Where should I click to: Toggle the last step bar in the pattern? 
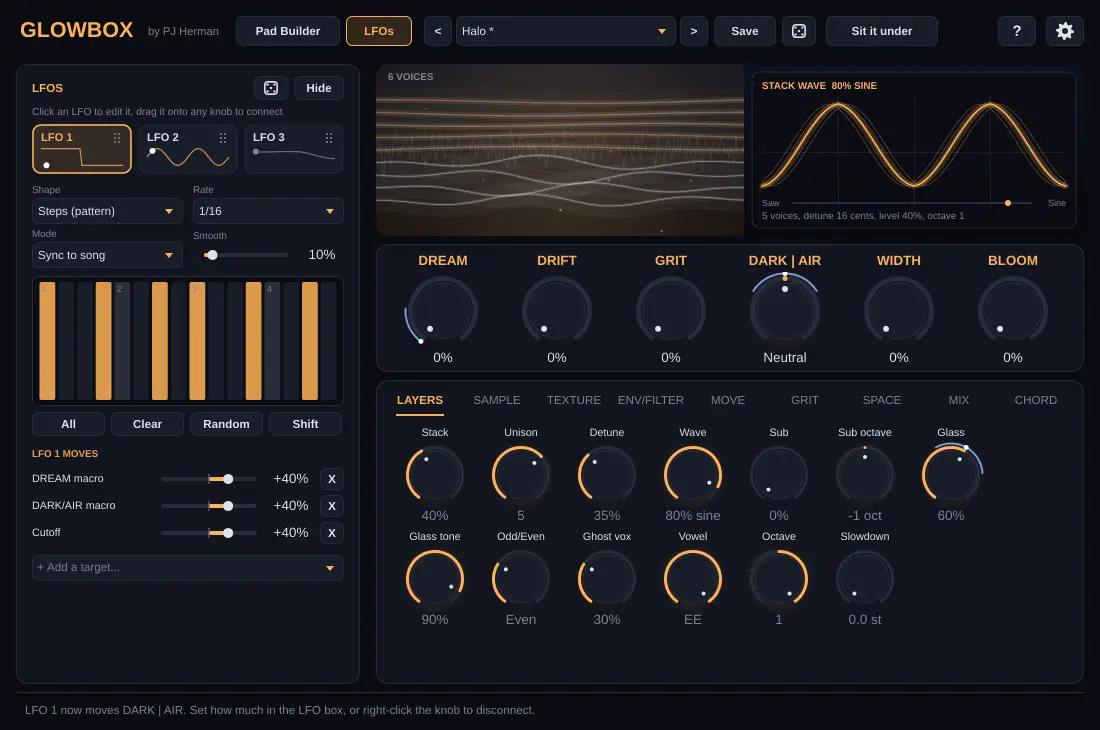coord(328,341)
